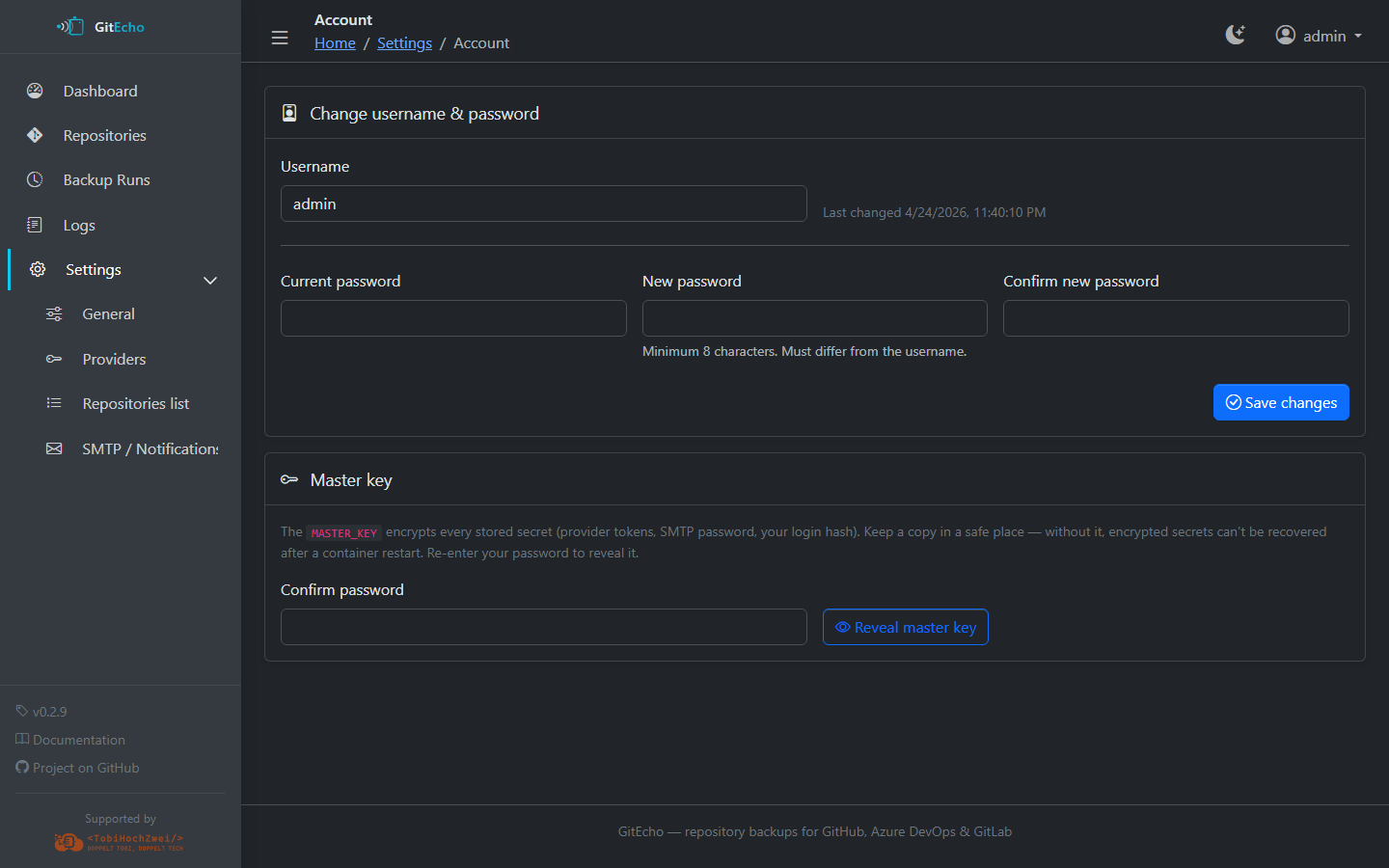Click the Settings gear icon
Screen dimensions: 1389x868
click(38, 269)
